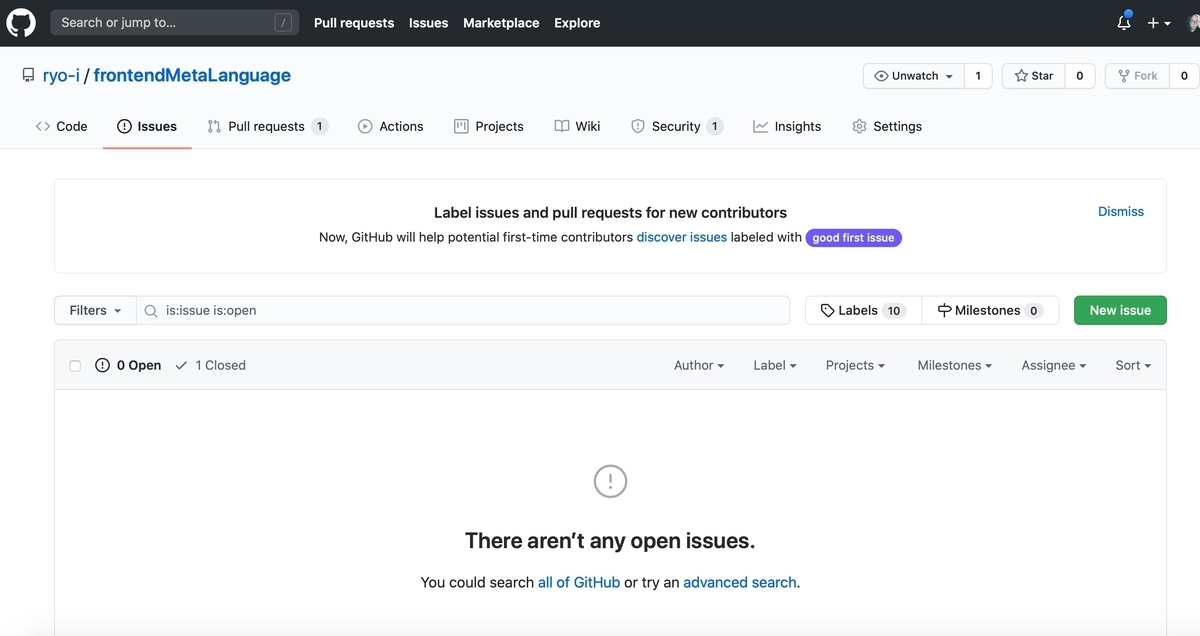The height and width of the screenshot is (636, 1200).
Task: Expand the Sort dropdown
Action: (x=1133, y=365)
